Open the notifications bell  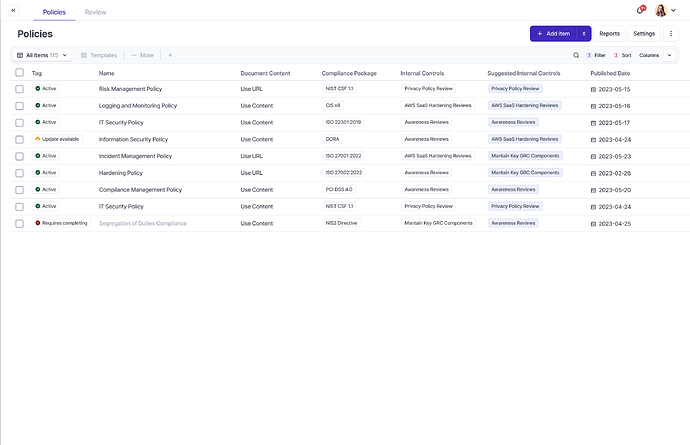(x=640, y=10)
